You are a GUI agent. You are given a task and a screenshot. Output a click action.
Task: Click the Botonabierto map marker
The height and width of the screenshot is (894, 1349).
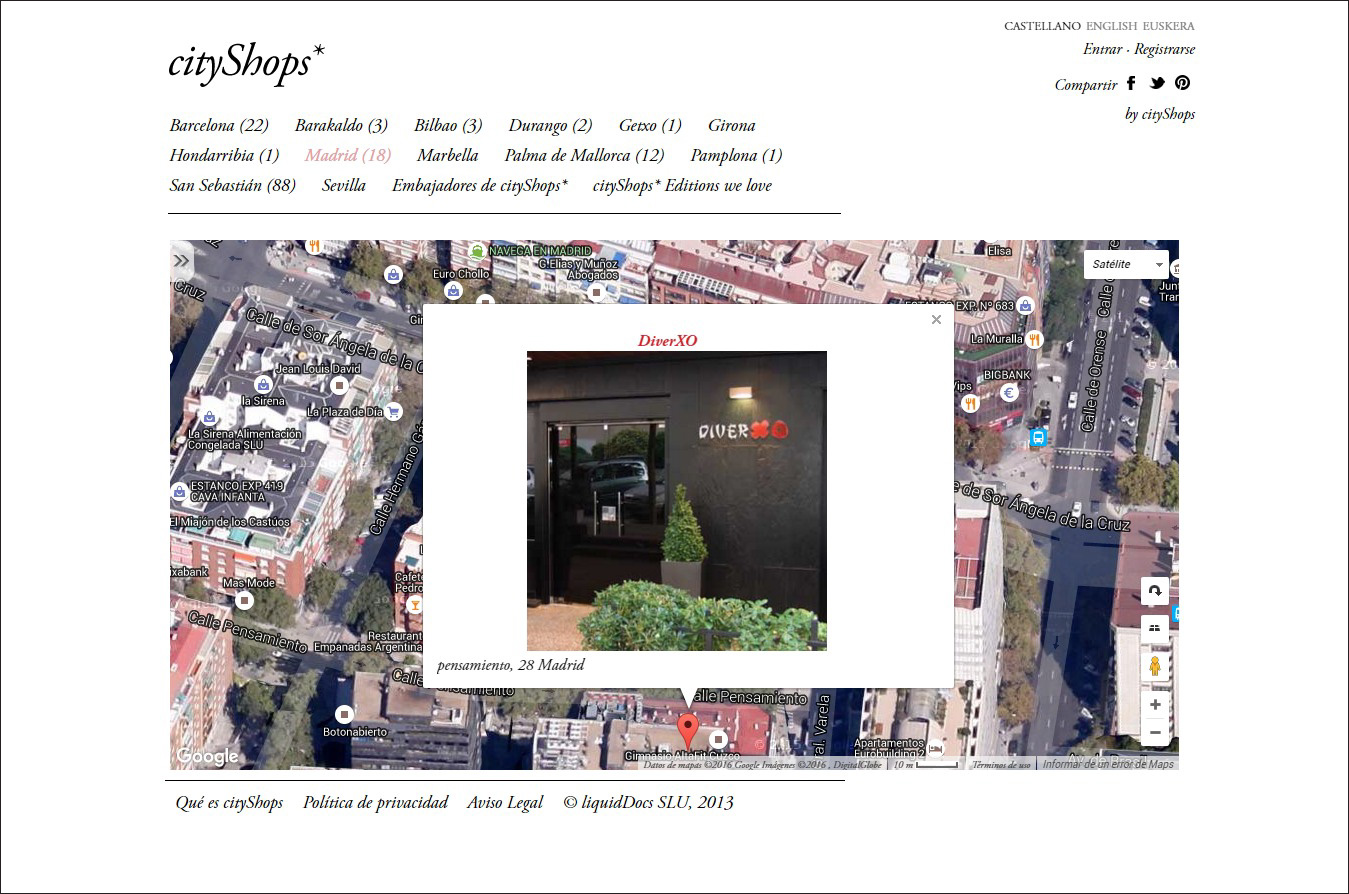[344, 714]
